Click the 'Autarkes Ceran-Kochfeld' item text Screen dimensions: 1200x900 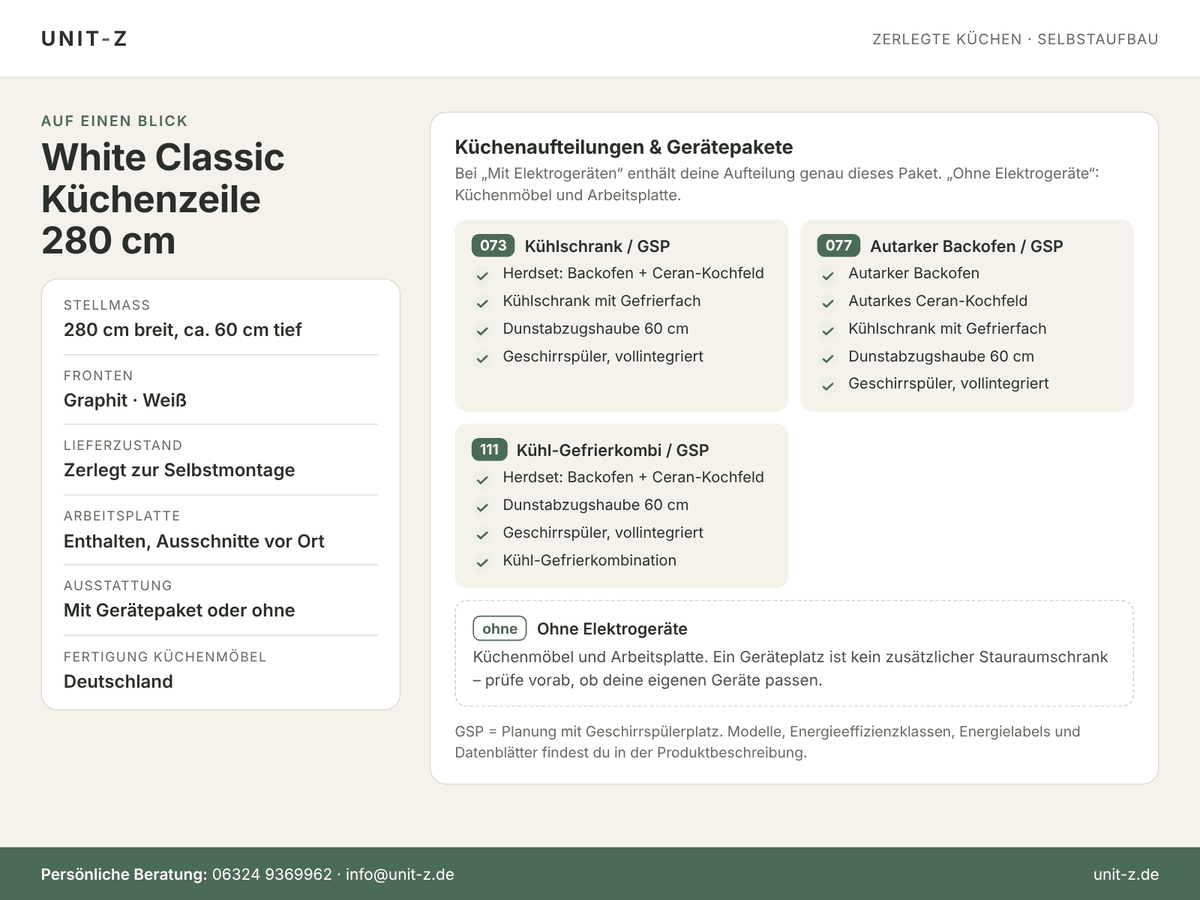click(938, 301)
